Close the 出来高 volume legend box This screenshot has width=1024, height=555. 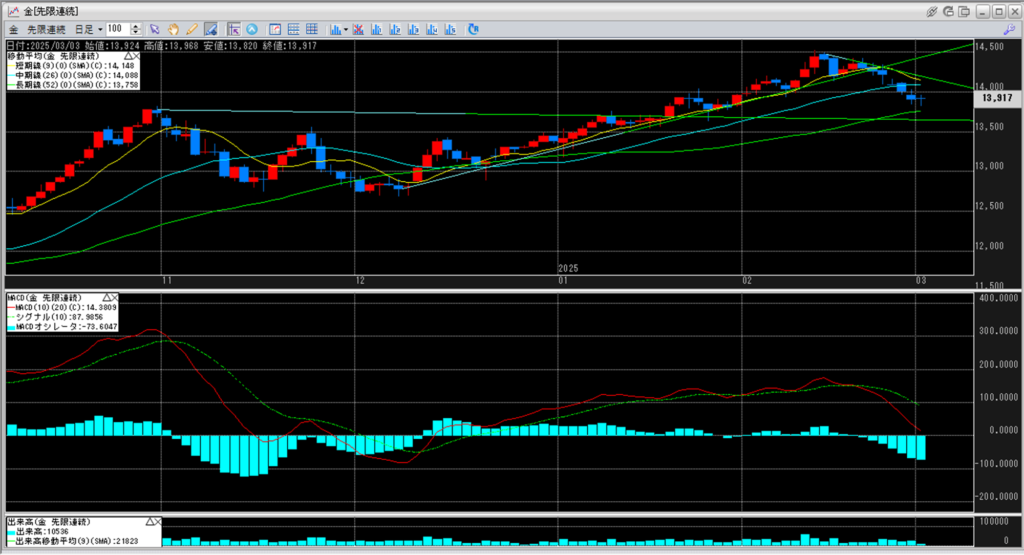159,522
